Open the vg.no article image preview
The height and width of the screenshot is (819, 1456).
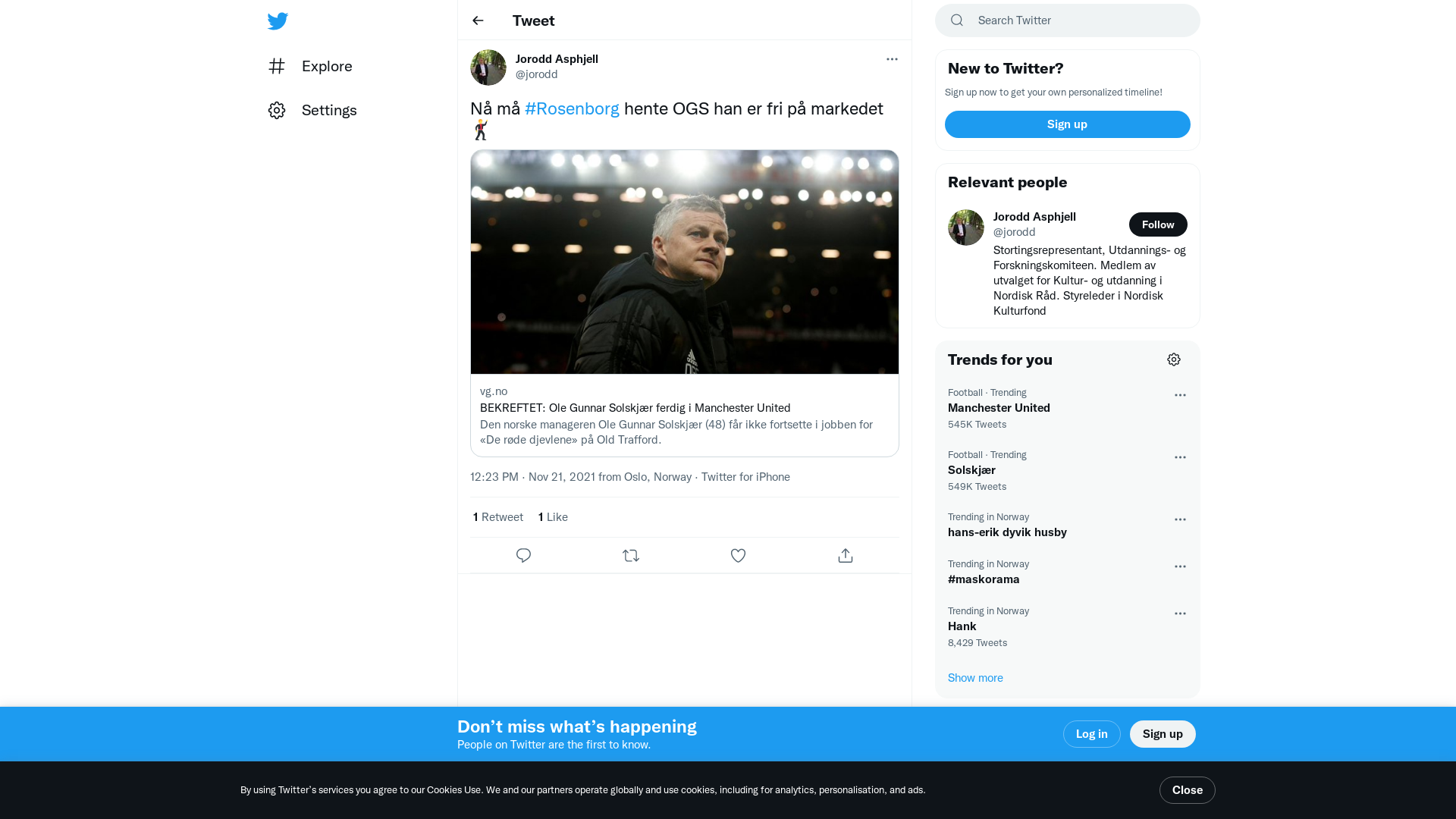[x=684, y=262]
